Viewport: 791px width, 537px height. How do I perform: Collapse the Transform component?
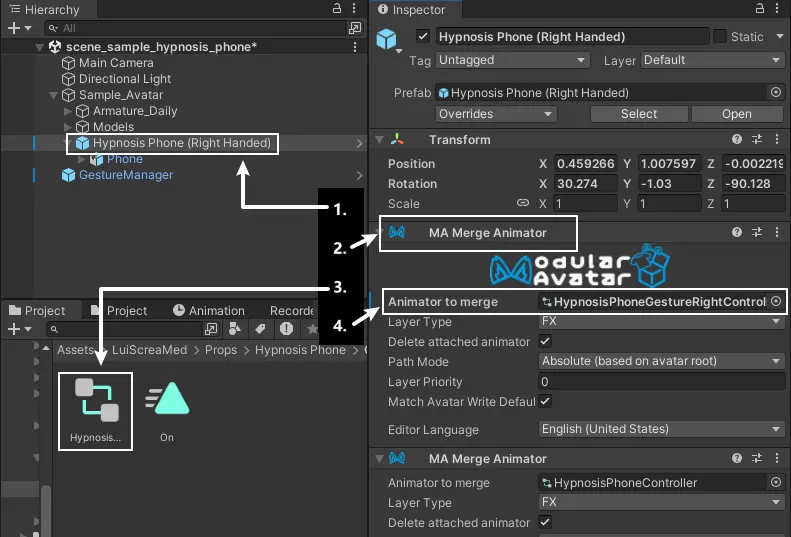coord(379,140)
